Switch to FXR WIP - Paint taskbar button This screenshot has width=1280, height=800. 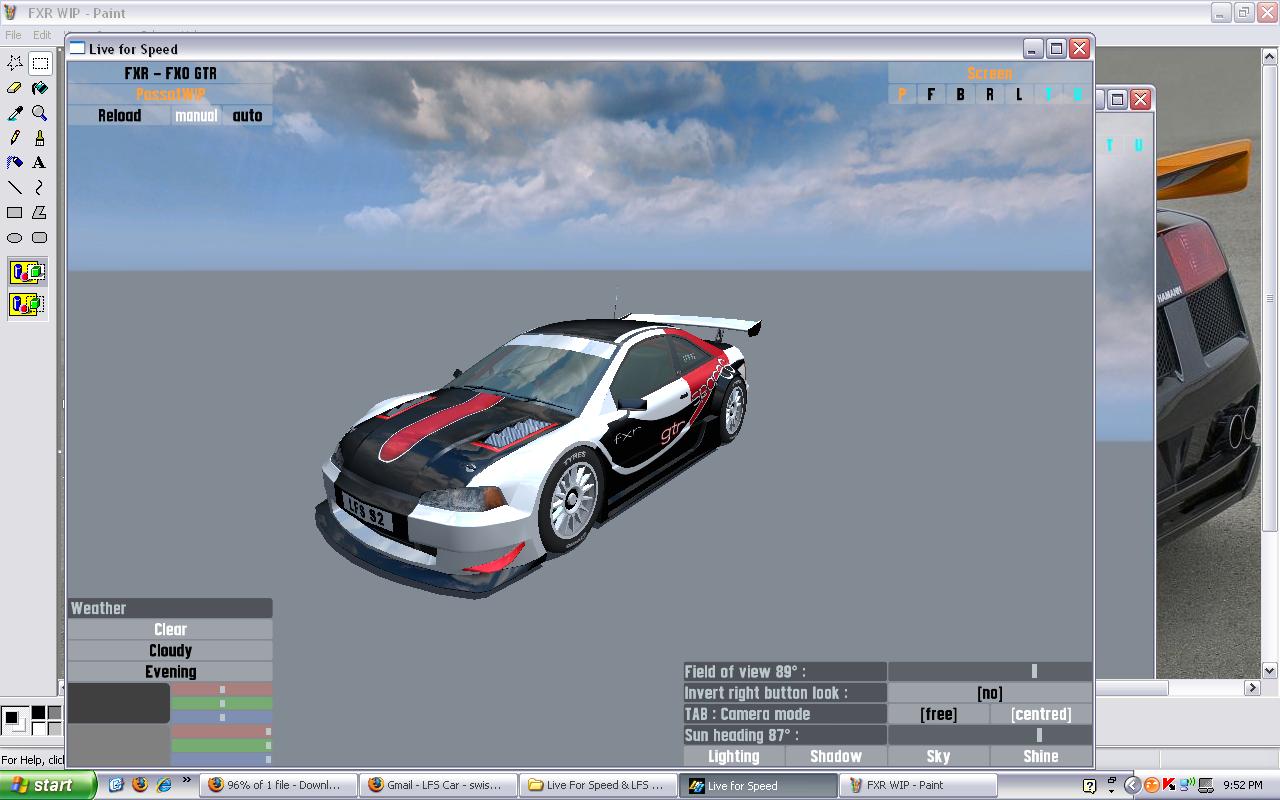(919, 785)
